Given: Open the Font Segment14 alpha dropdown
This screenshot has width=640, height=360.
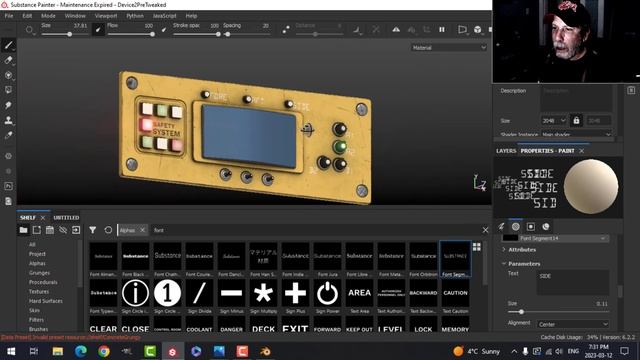Looking at the screenshot, I should pos(562,238).
